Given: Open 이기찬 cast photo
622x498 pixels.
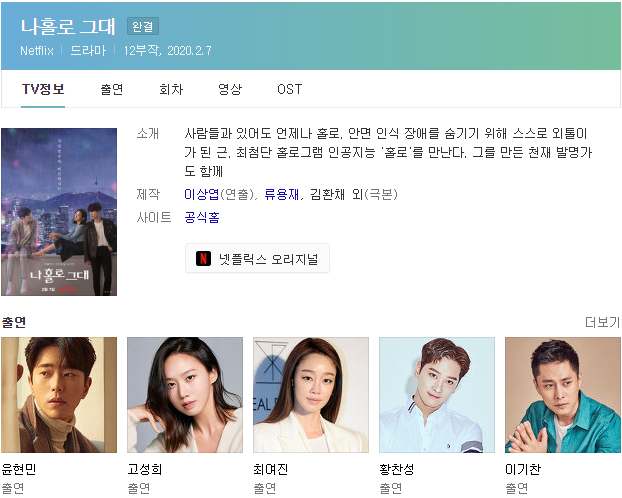Looking at the screenshot, I should 563,395.
